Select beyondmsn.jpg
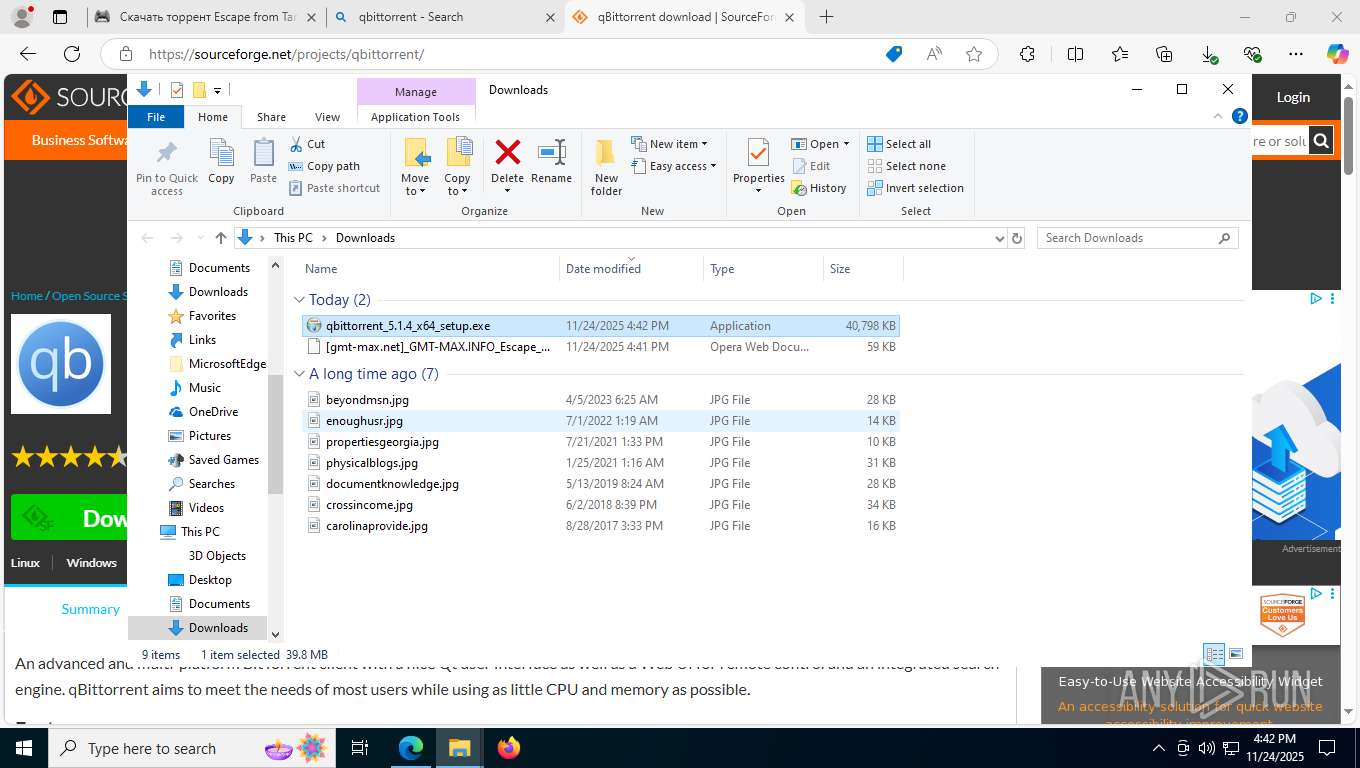The height and width of the screenshot is (768, 1360). (601, 400)
